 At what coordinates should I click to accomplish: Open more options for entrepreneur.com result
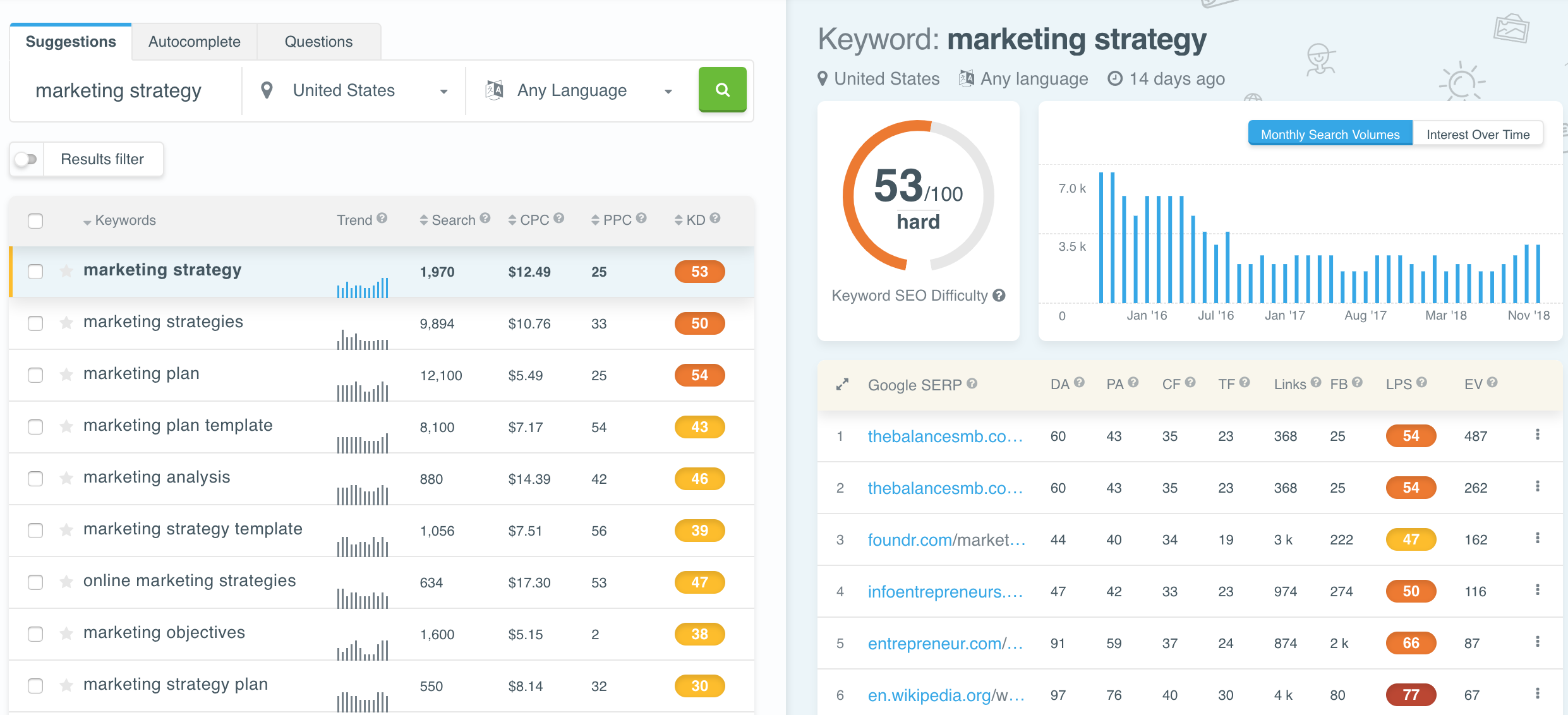pos(1538,642)
